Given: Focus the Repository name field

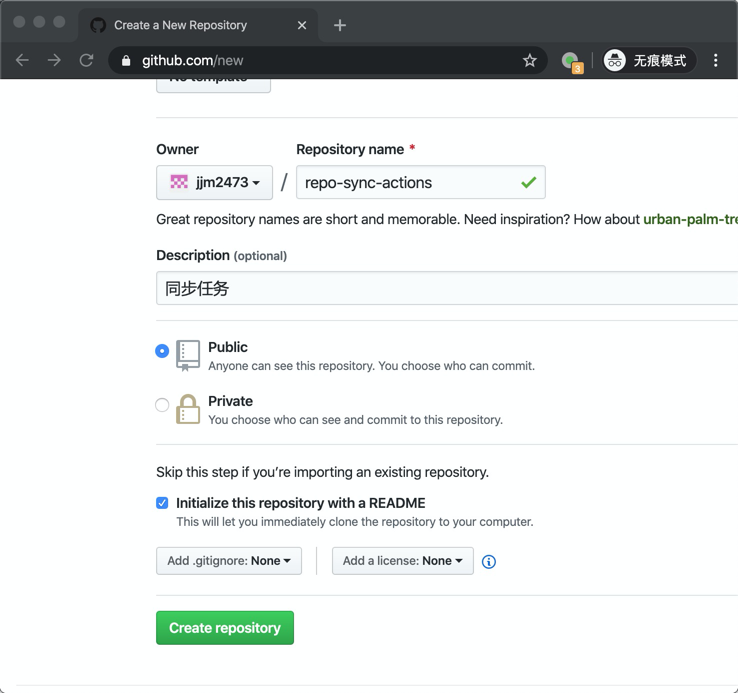Looking at the screenshot, I should [421, 182].
